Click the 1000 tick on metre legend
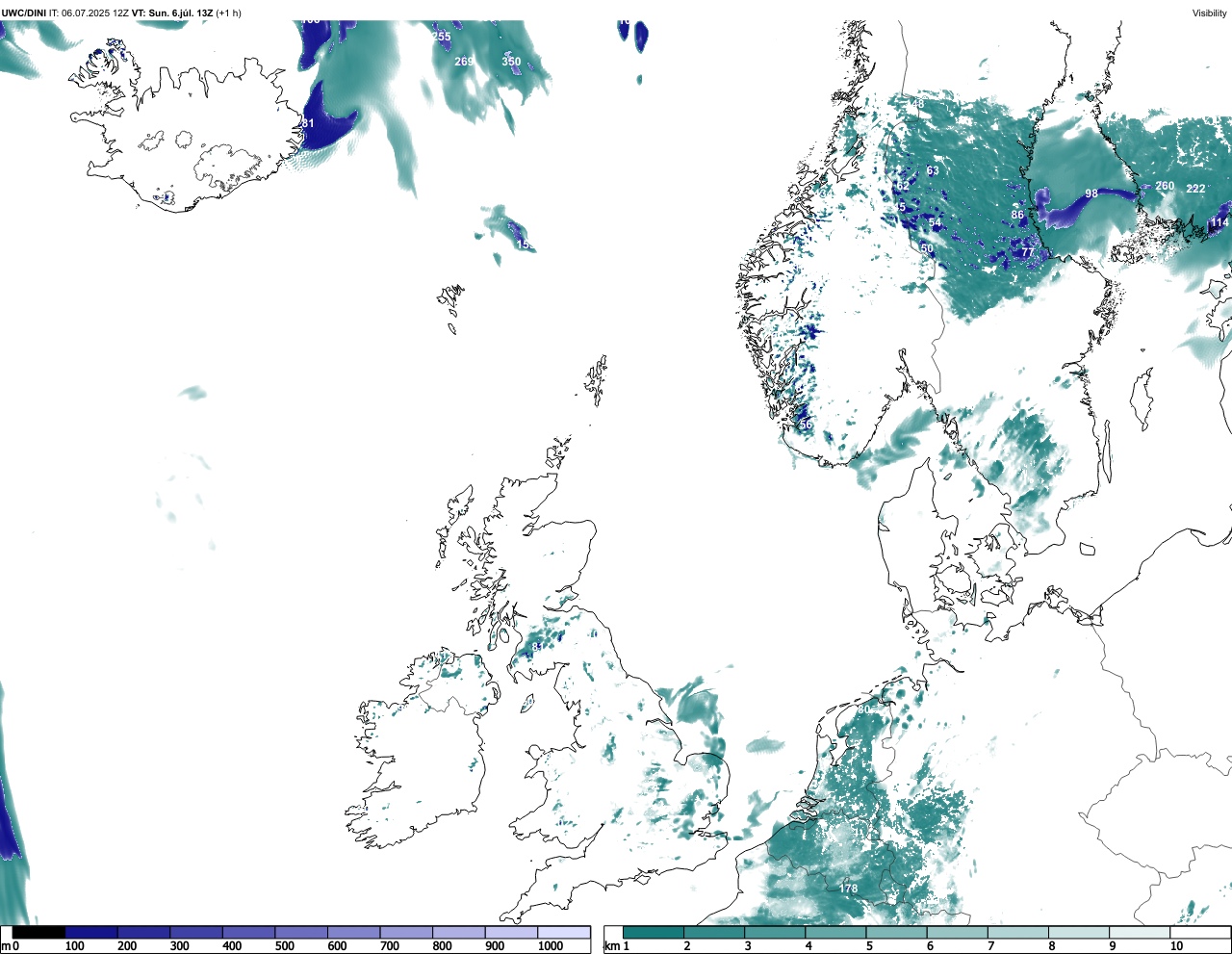This screenshot has width=1232, height=954. pos(551,946)
